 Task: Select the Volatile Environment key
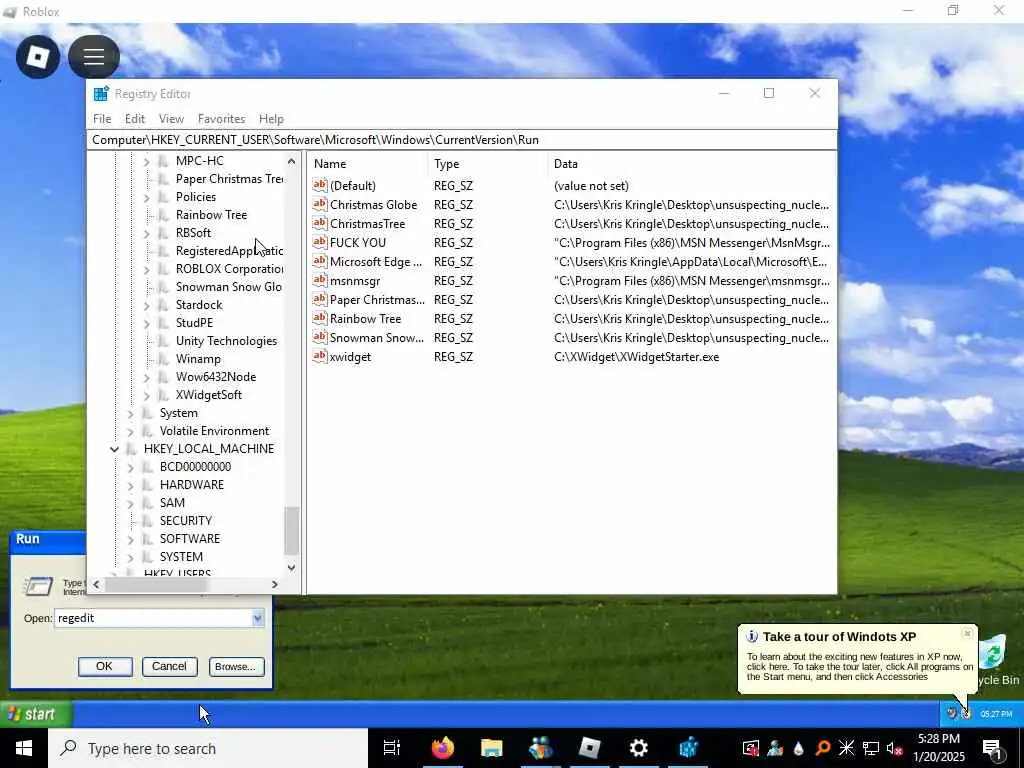214,431
